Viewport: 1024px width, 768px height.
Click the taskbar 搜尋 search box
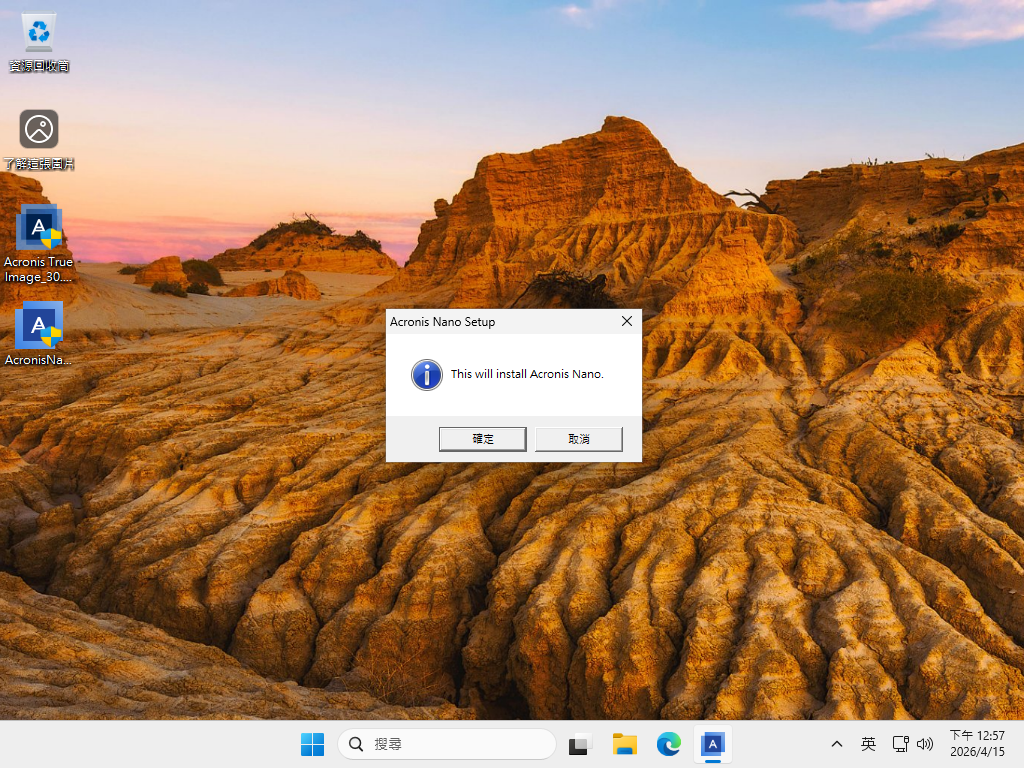[447, 744]
